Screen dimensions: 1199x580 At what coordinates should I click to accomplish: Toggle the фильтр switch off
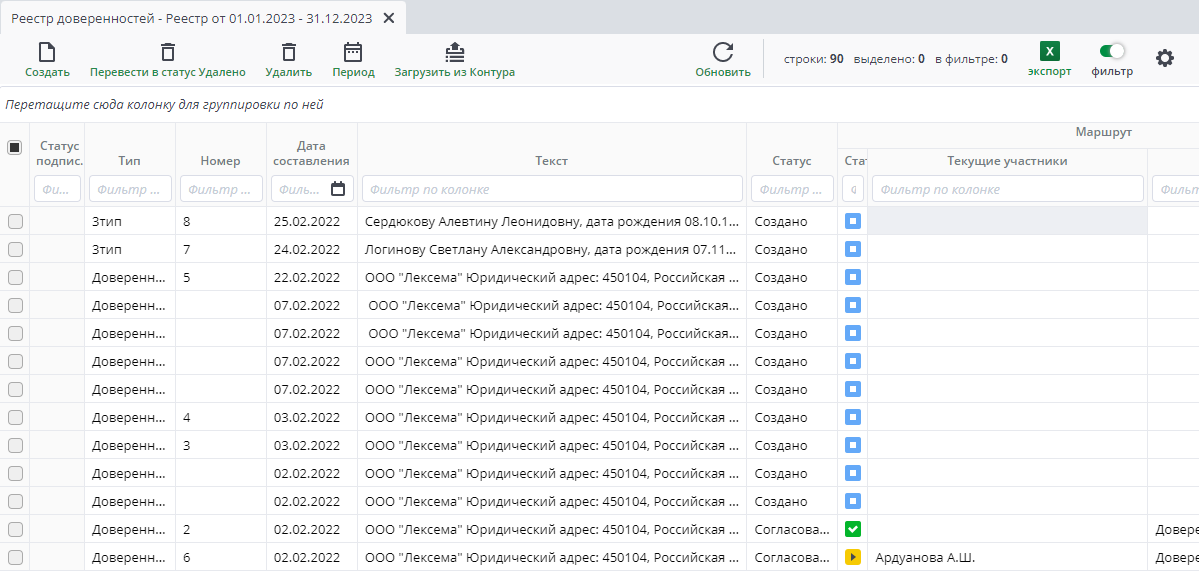pos(1112,51)
